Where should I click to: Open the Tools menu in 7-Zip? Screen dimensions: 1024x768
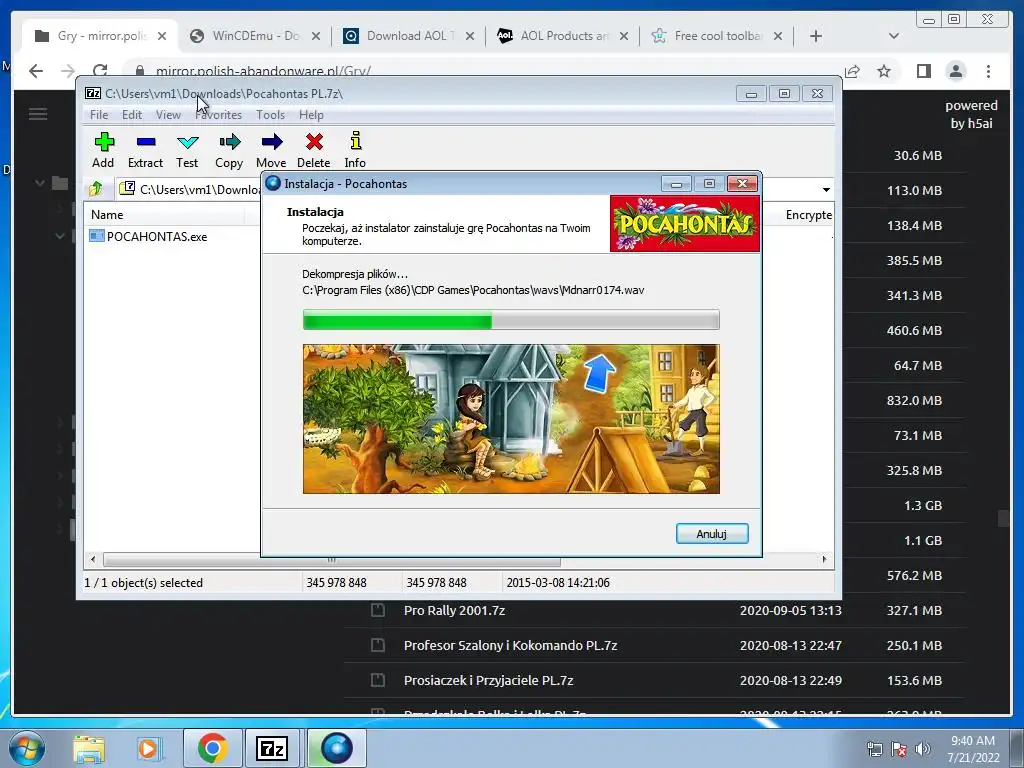point(270,115)
